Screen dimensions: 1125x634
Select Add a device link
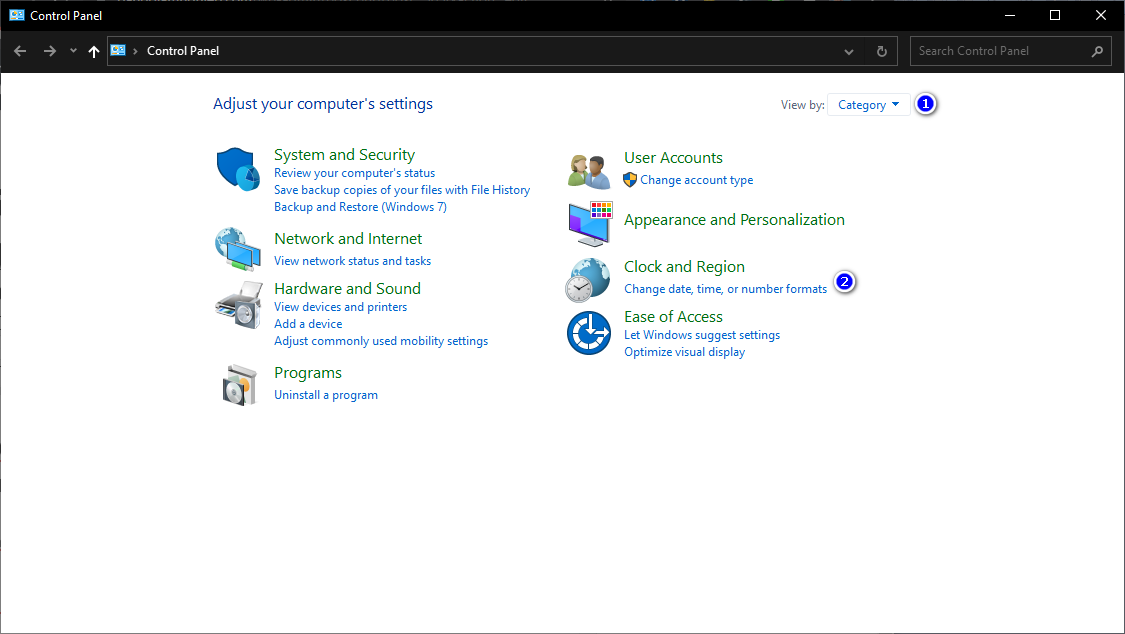coord(308,324)
